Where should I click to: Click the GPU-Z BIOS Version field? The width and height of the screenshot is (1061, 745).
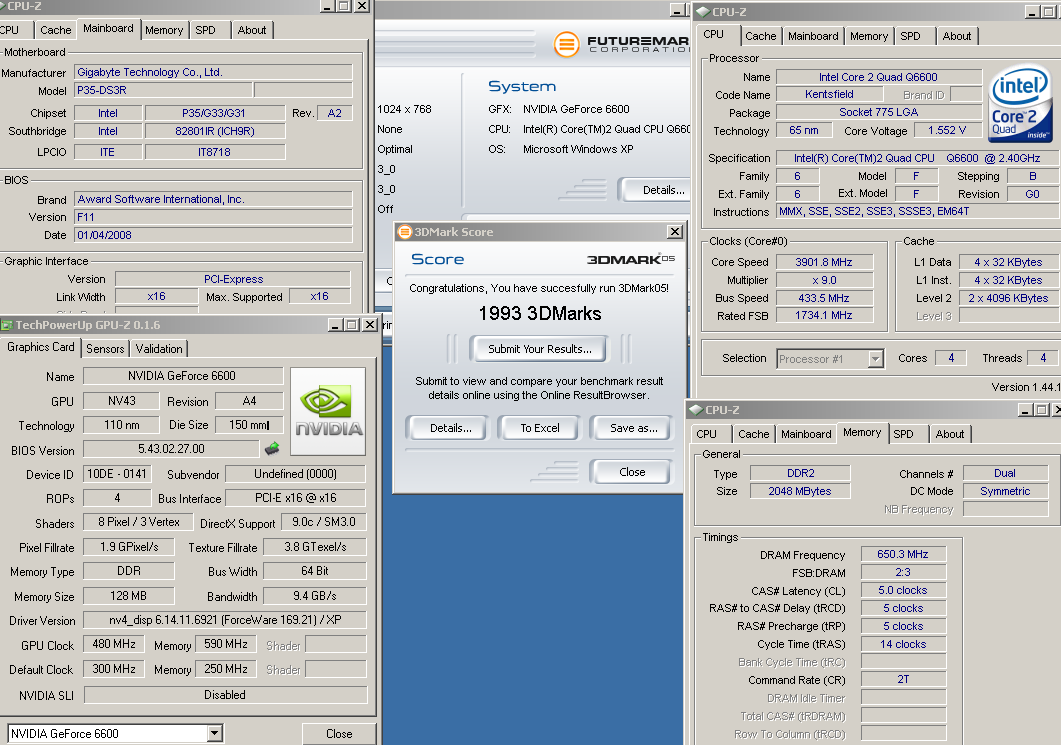[171, 449]
